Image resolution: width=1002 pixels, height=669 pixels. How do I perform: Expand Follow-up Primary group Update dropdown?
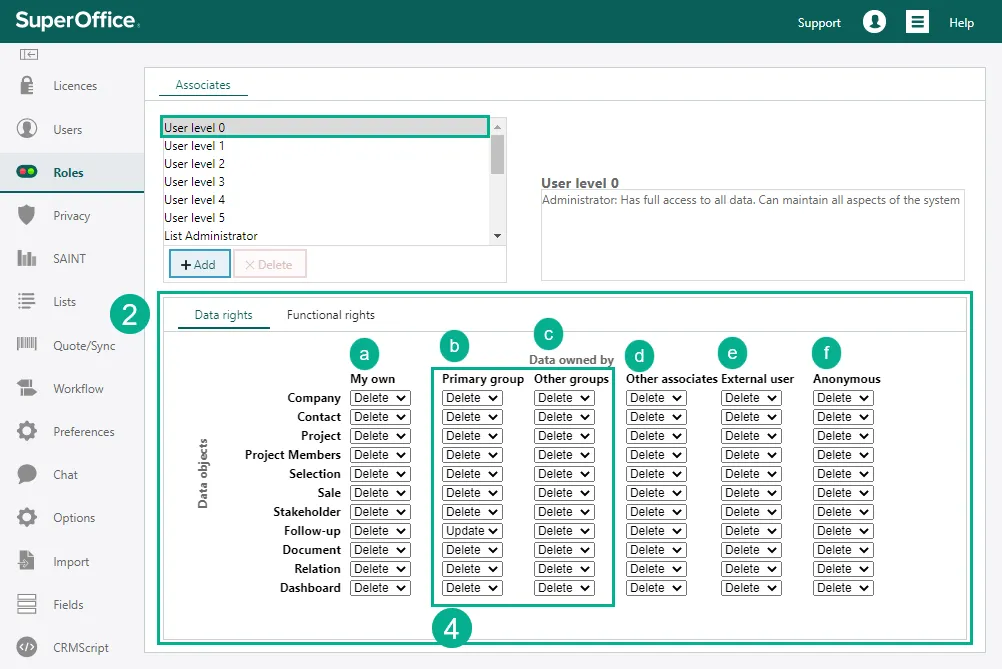click(x=472, y=531)
